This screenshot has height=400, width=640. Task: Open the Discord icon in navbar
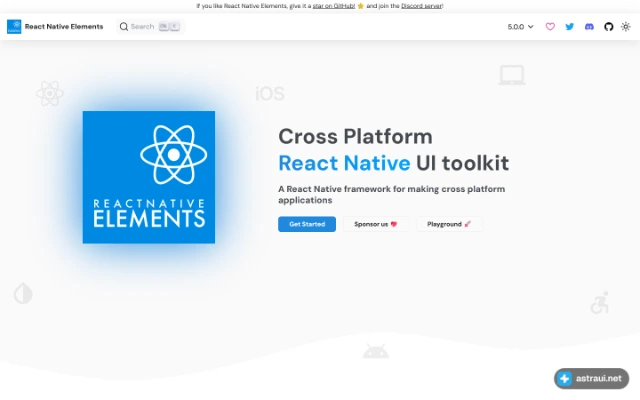coord(589,27)
